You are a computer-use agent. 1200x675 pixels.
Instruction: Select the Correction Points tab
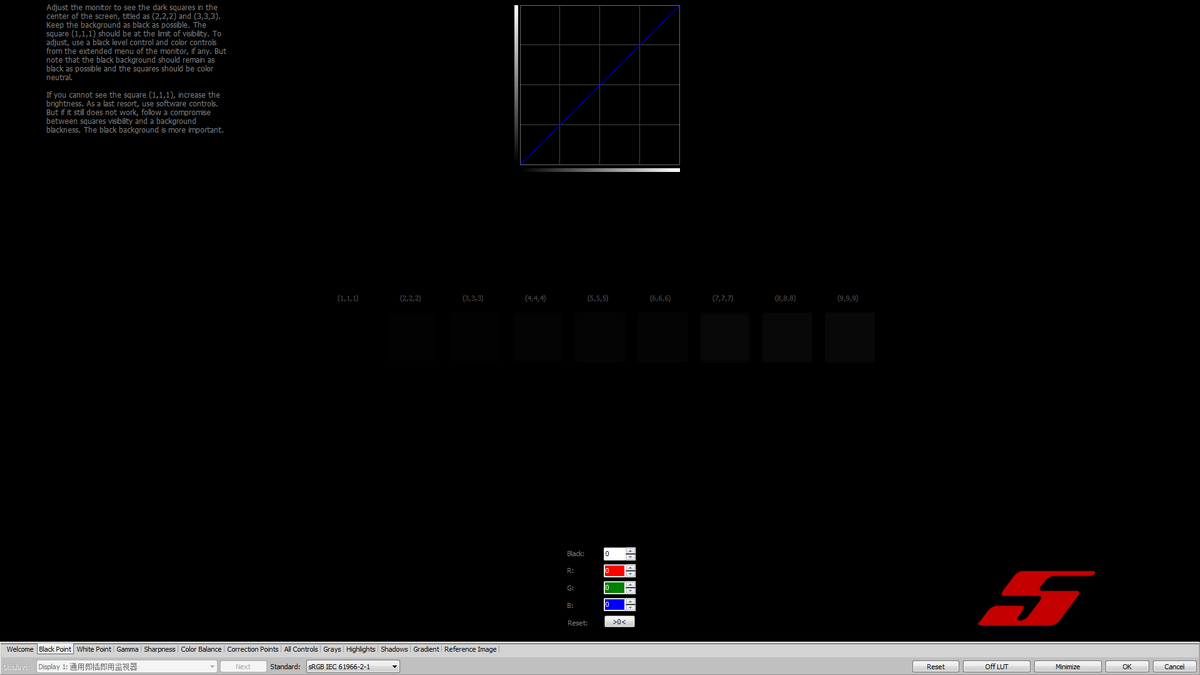tap(252, 649)
